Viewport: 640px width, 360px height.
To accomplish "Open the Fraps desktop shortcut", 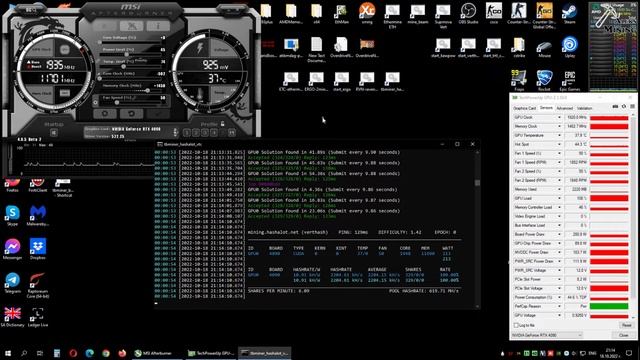I will pyautogui.click(x=519, y=80).
